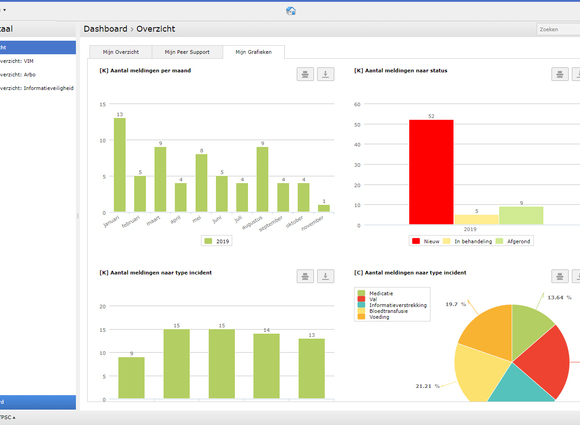Click the 13.64 % pie label
The width and height of the screenshot is (580, 425).
(x=559, y=297)
